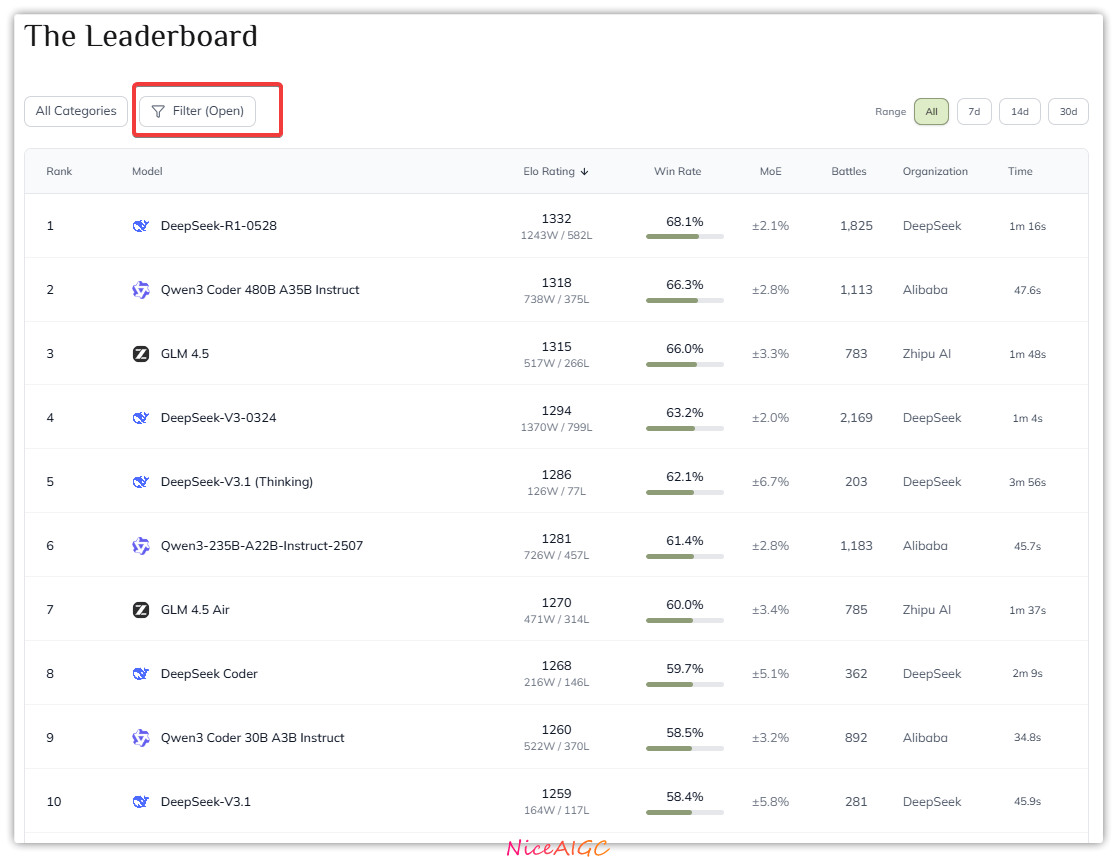Sort by Win Rate column header
The height and width of the screenshot is (857, 1117).
(677, 172)
